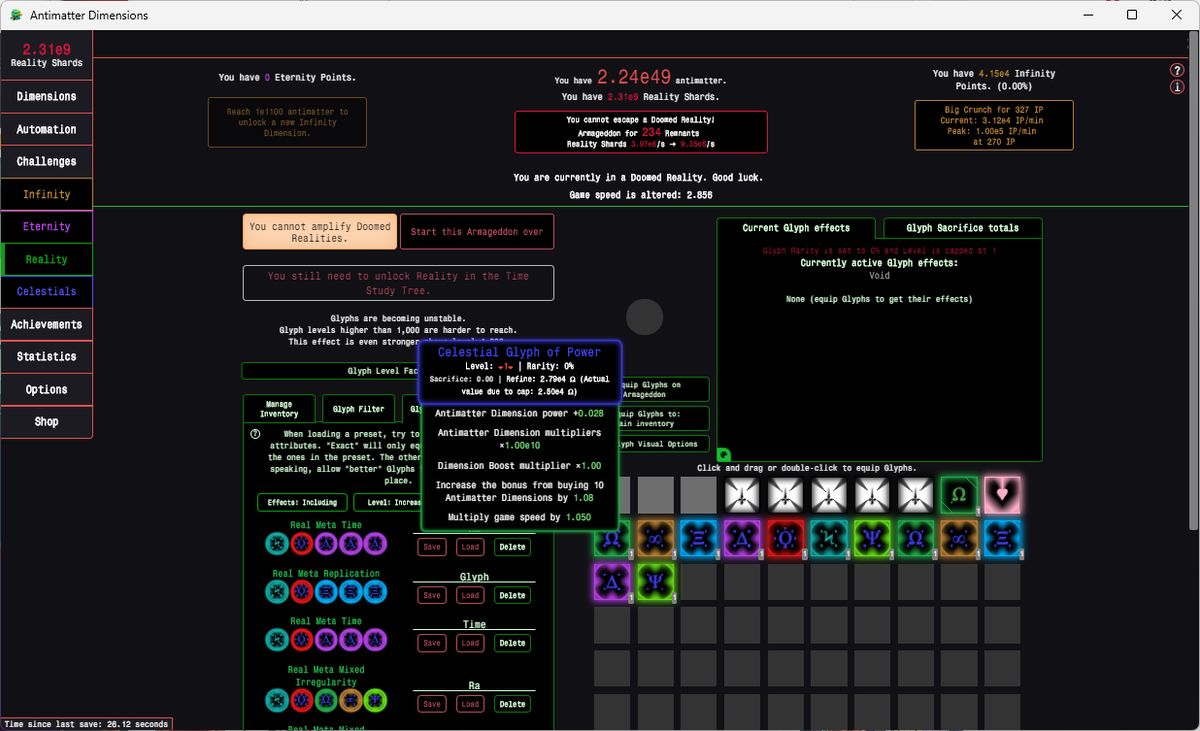
Task: Switch to the Infinity tab
Action: click(46, 194)
